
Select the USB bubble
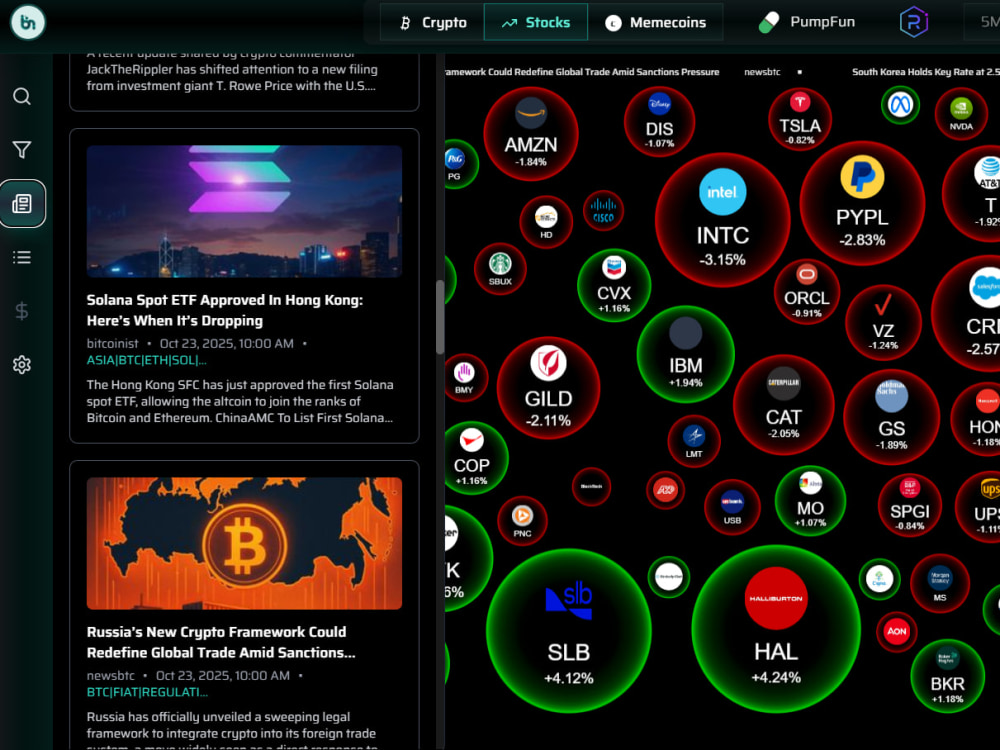pos(732,507)
